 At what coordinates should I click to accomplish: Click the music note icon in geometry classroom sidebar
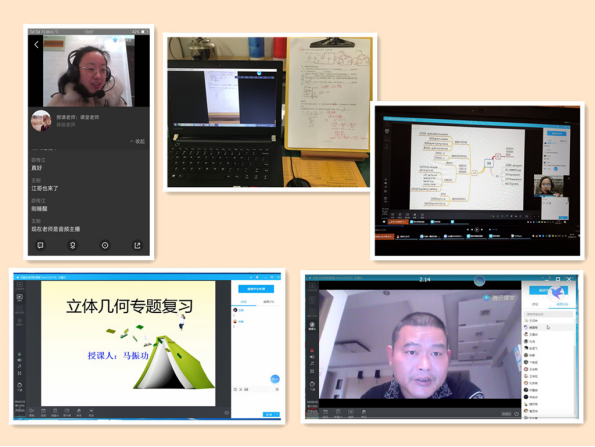pos(19,367)
